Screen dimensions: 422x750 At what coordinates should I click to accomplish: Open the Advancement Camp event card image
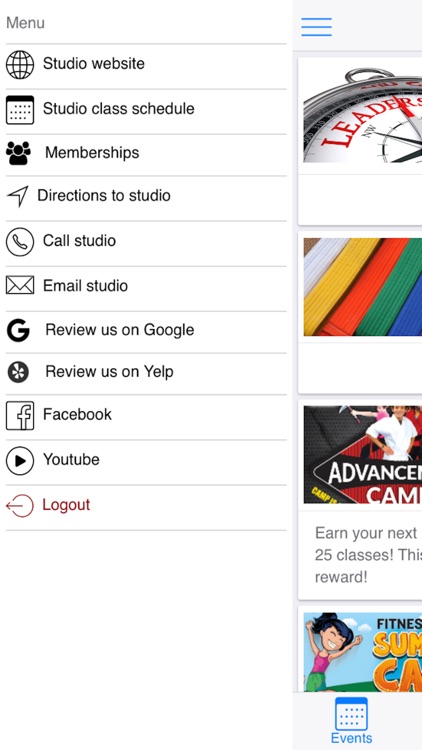point(363,454)
